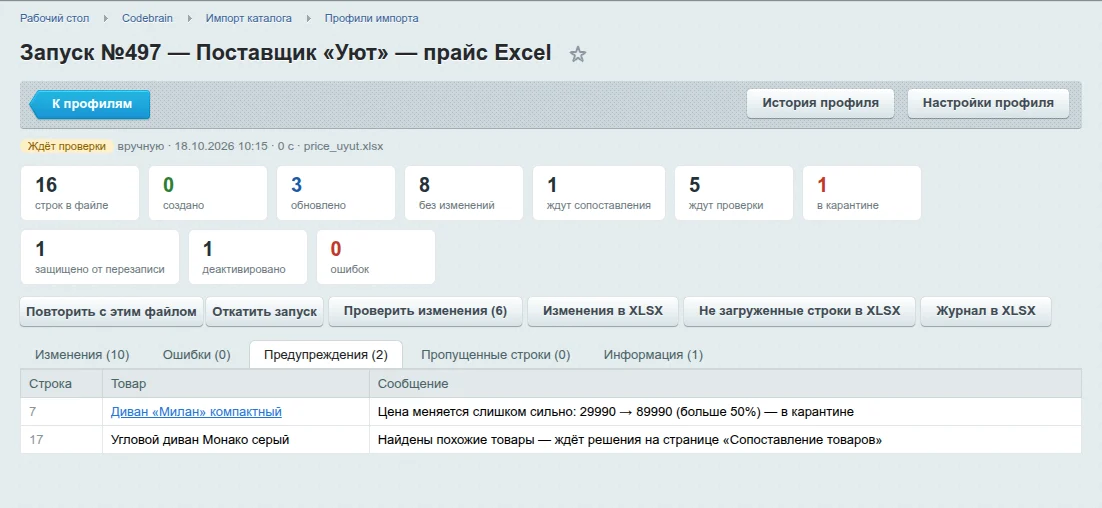Click row number 7 cell

61,412
